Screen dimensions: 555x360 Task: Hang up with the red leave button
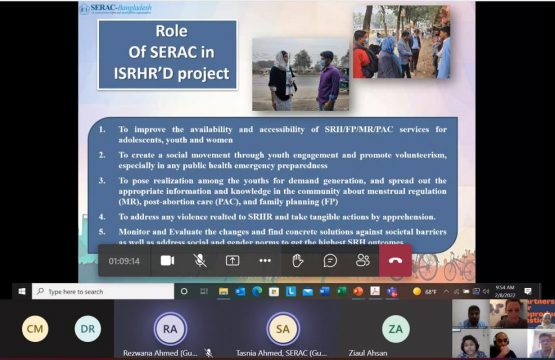(x=395, y=261)
